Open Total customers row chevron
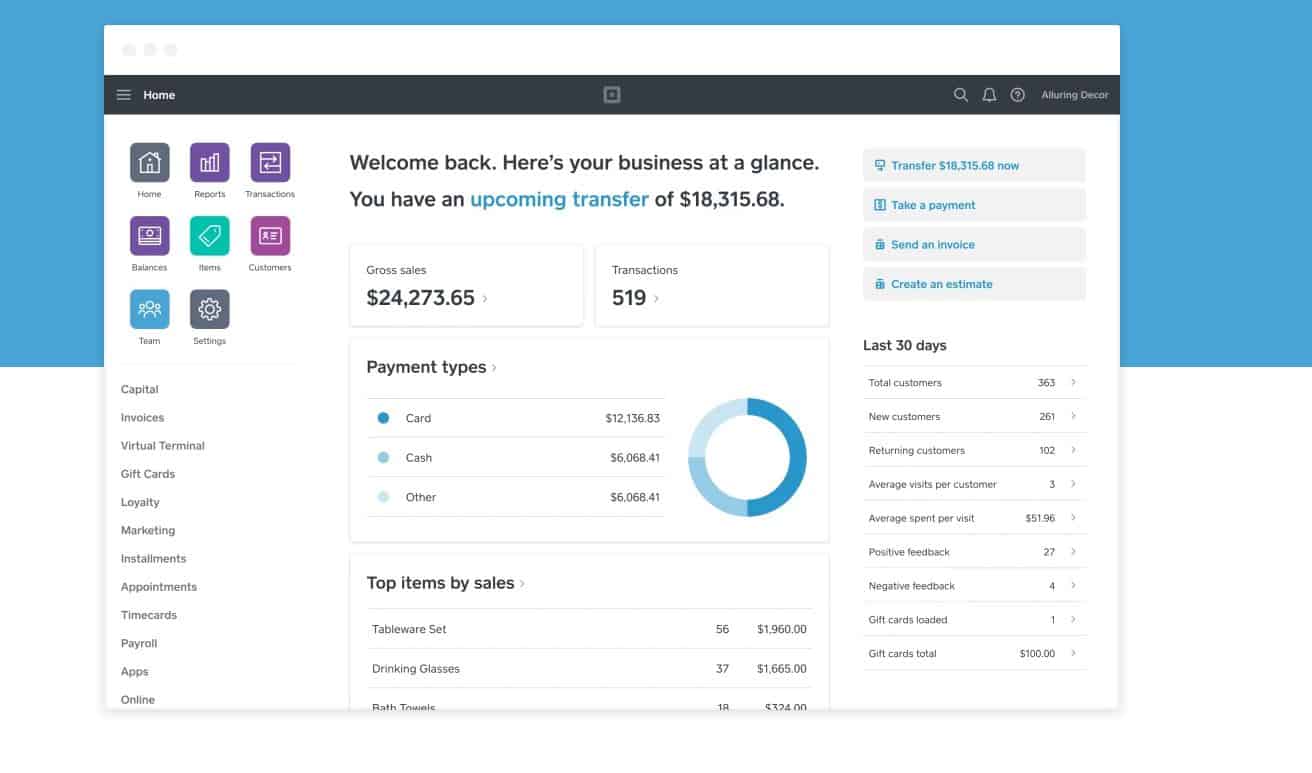Viewport: 1312px width, 773px height. pos(1073,382)
